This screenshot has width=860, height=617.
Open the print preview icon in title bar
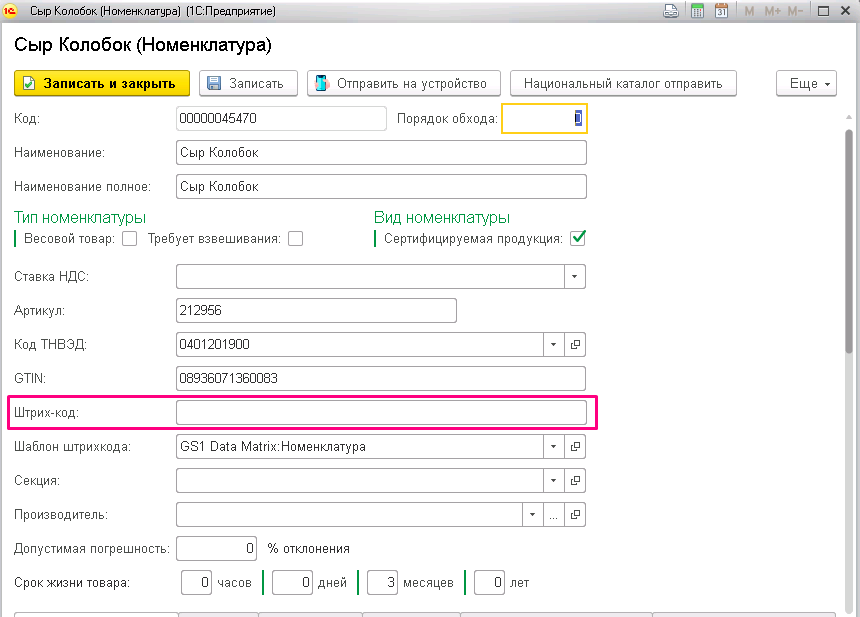[671, 11]
